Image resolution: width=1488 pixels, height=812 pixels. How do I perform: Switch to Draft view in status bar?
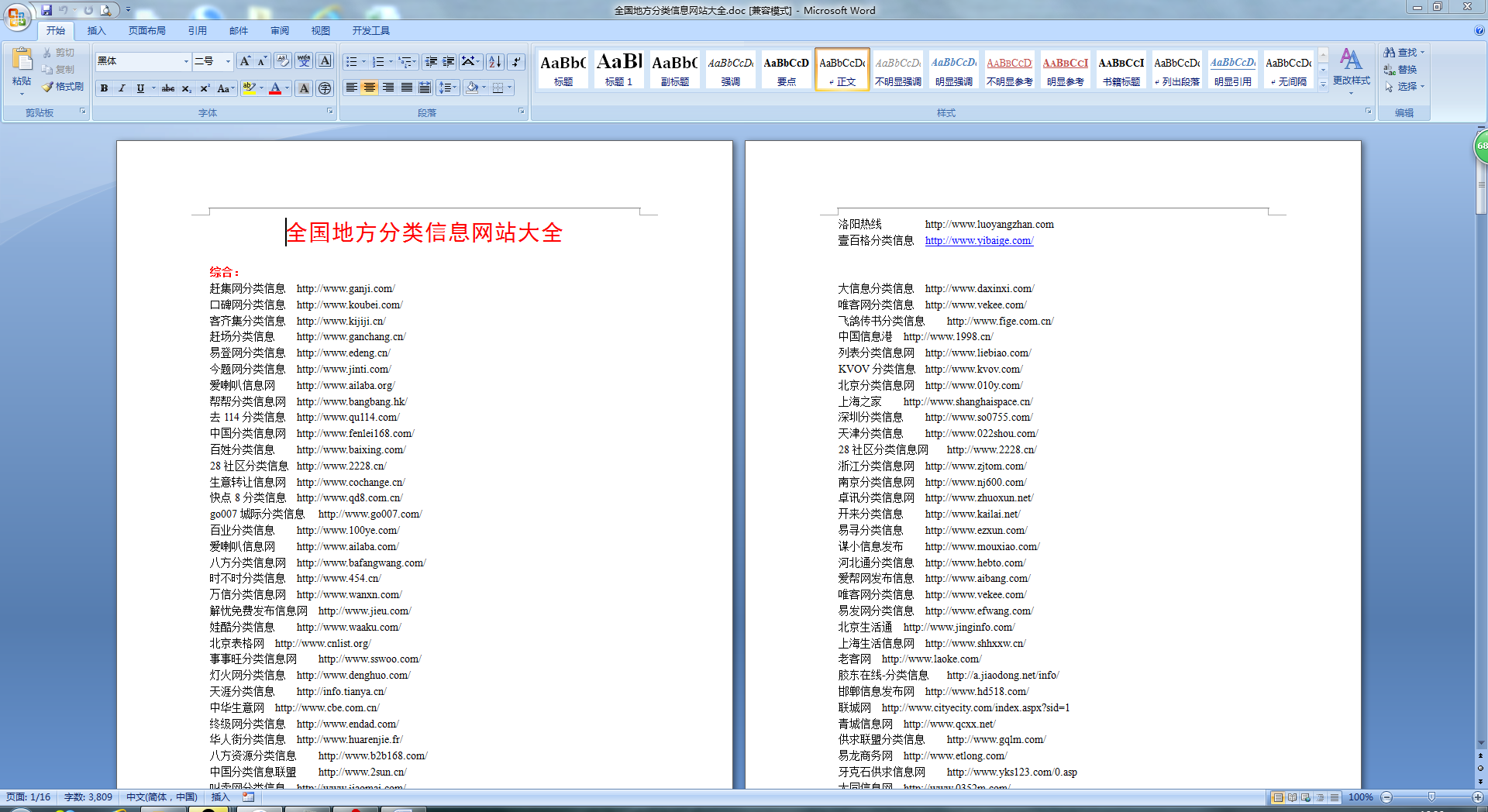click(x=1334, y=797)
